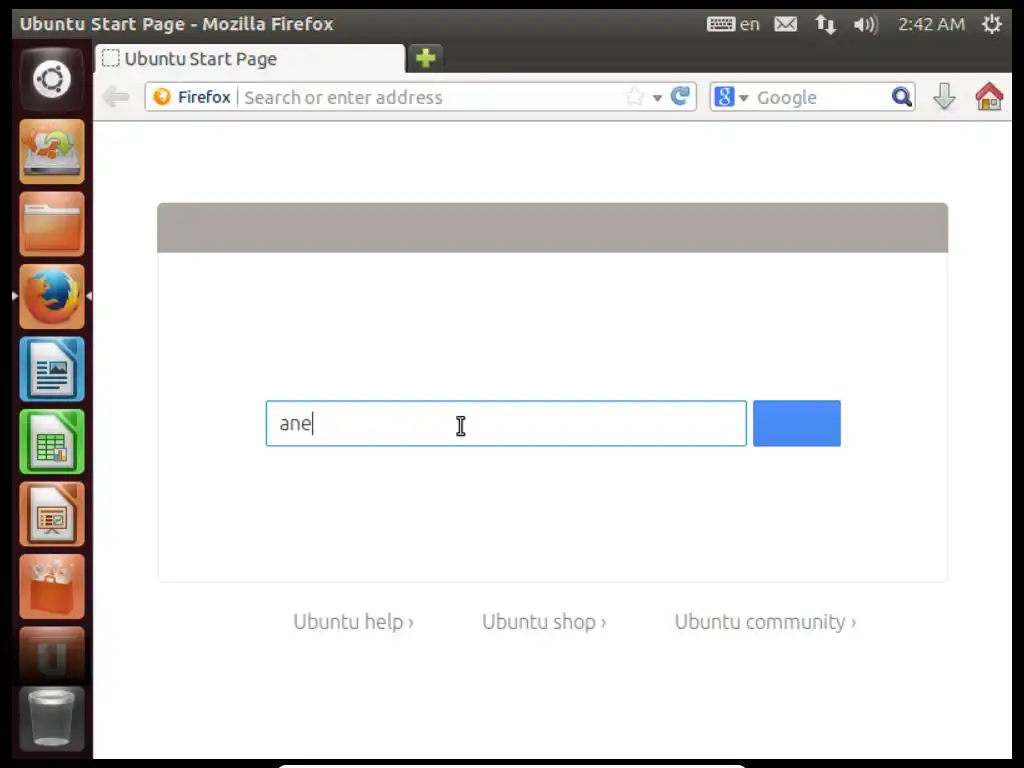Click the keyboard layout indicator
The height and width of the screenshot is (768, 1024).
click(733, 24)
